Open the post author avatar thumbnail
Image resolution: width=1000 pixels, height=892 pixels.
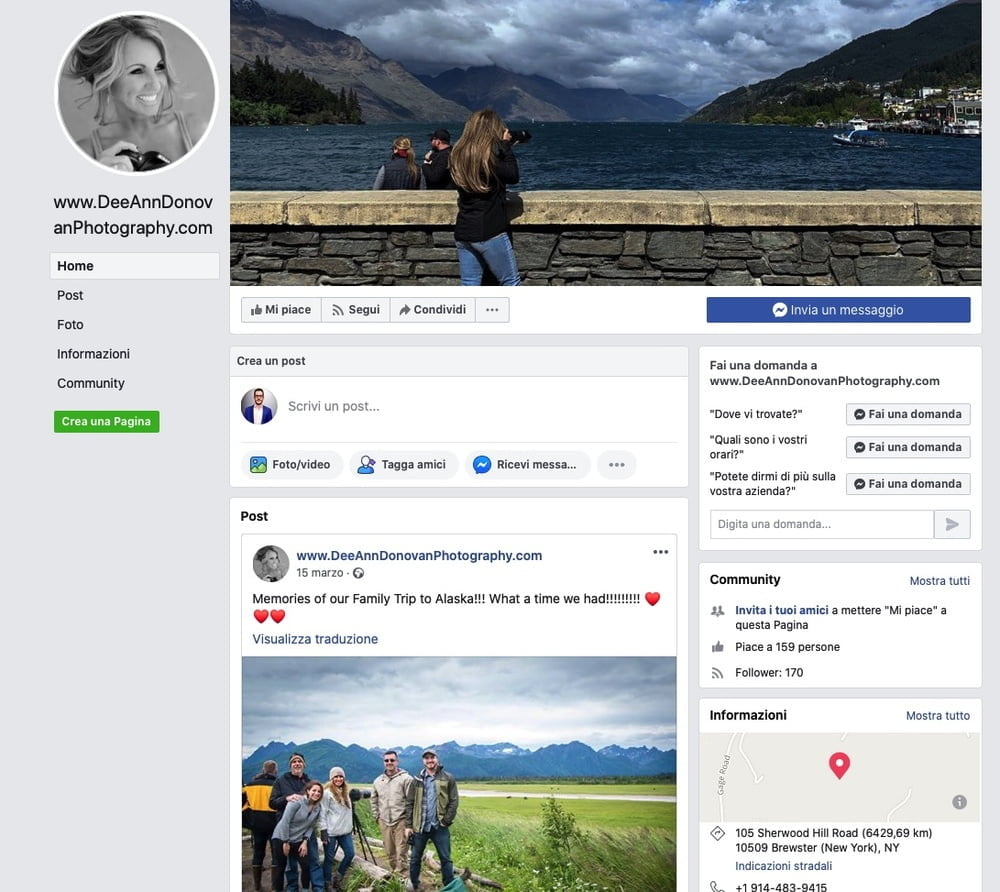click(x=271, y=563)
